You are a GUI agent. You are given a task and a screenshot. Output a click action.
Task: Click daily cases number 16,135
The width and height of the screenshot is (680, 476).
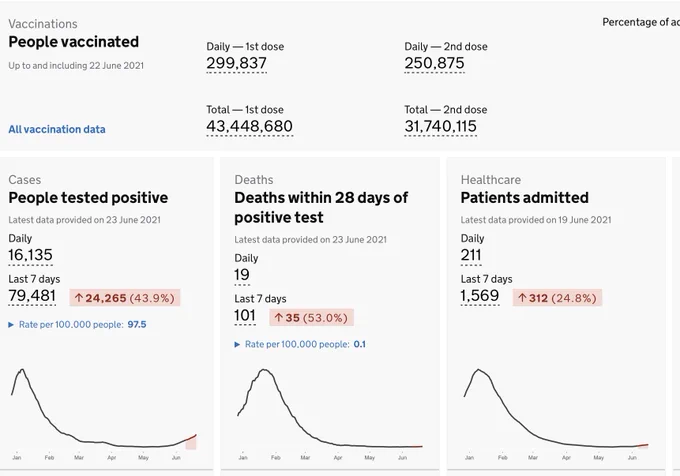coord(30,255)
